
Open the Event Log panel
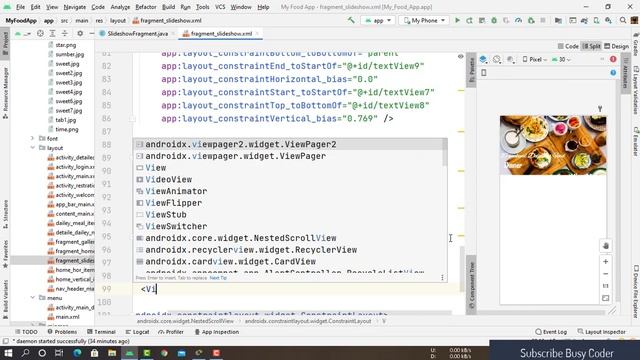[x=551, y=332]
